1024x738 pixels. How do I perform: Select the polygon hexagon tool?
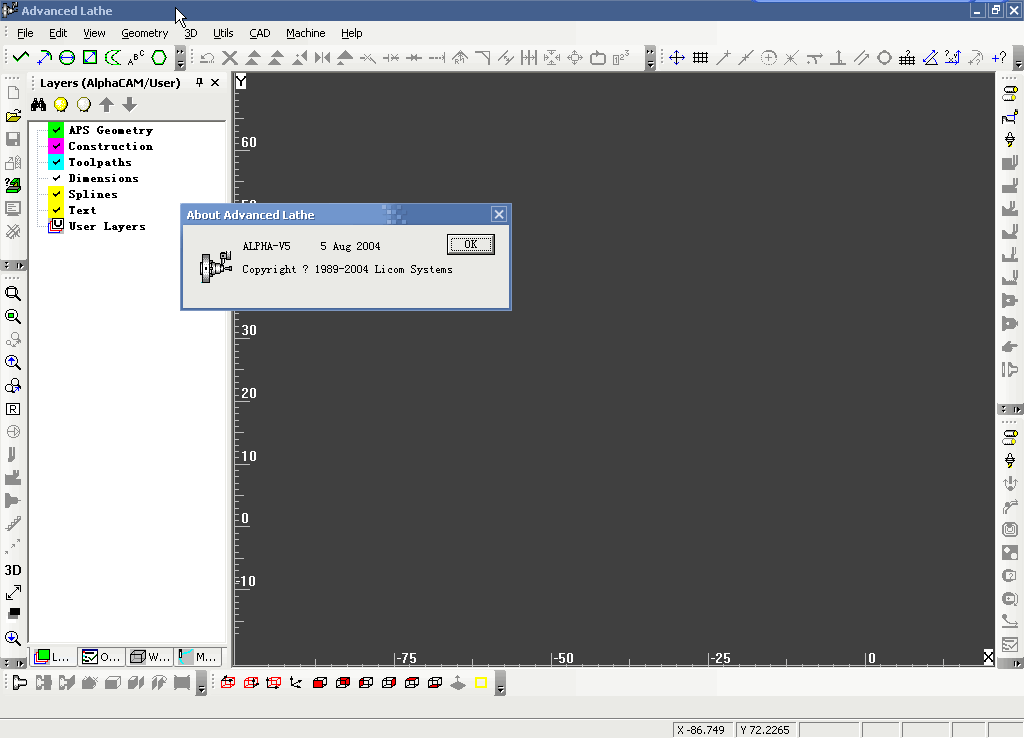(x=159, y=57)
